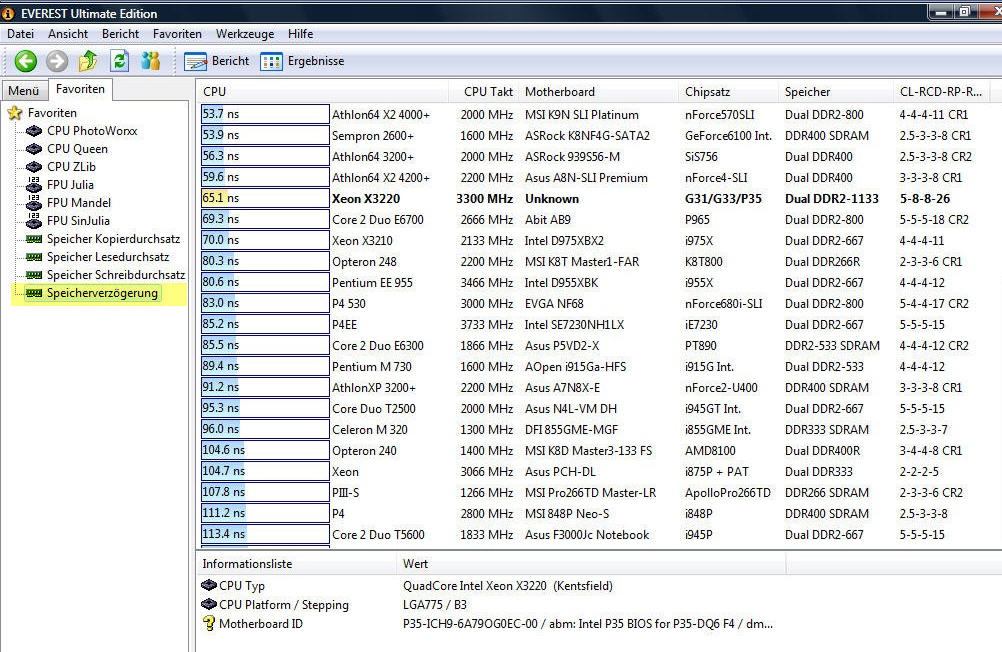Switch to the Menü tab

[24, 91]
